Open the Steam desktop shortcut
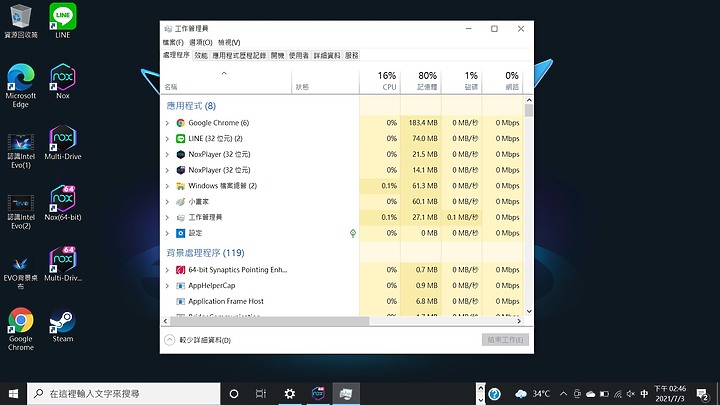 coord(62,325)
